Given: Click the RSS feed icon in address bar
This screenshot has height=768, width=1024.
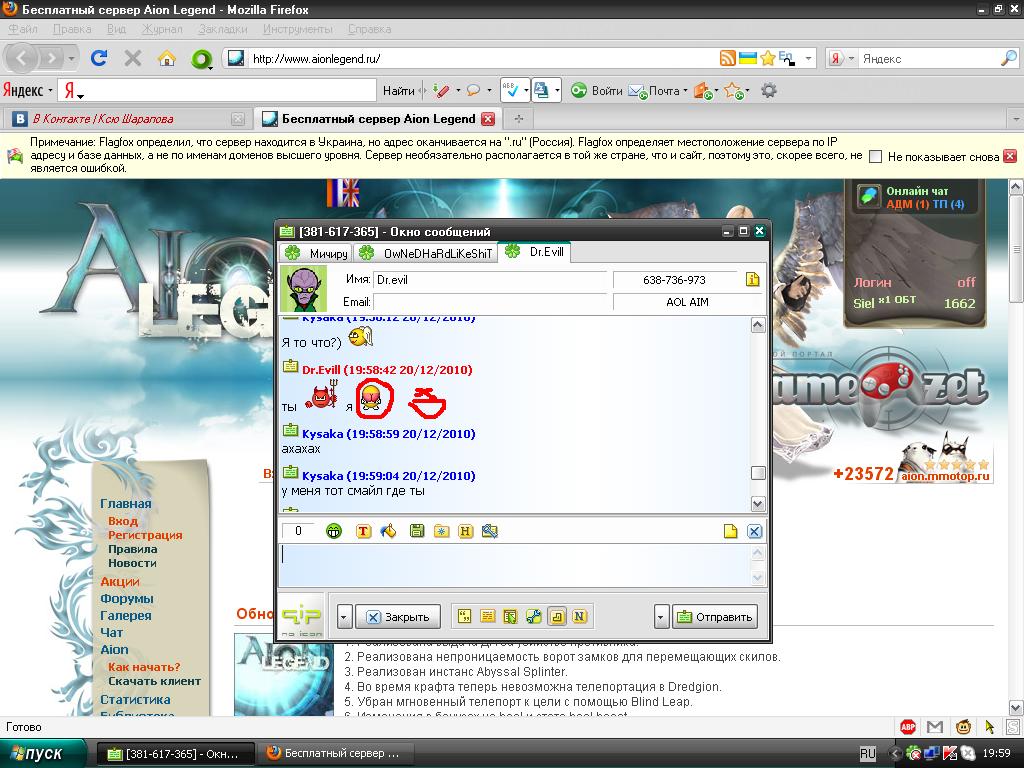Looking at the screenshot, I should pos(728,58).
